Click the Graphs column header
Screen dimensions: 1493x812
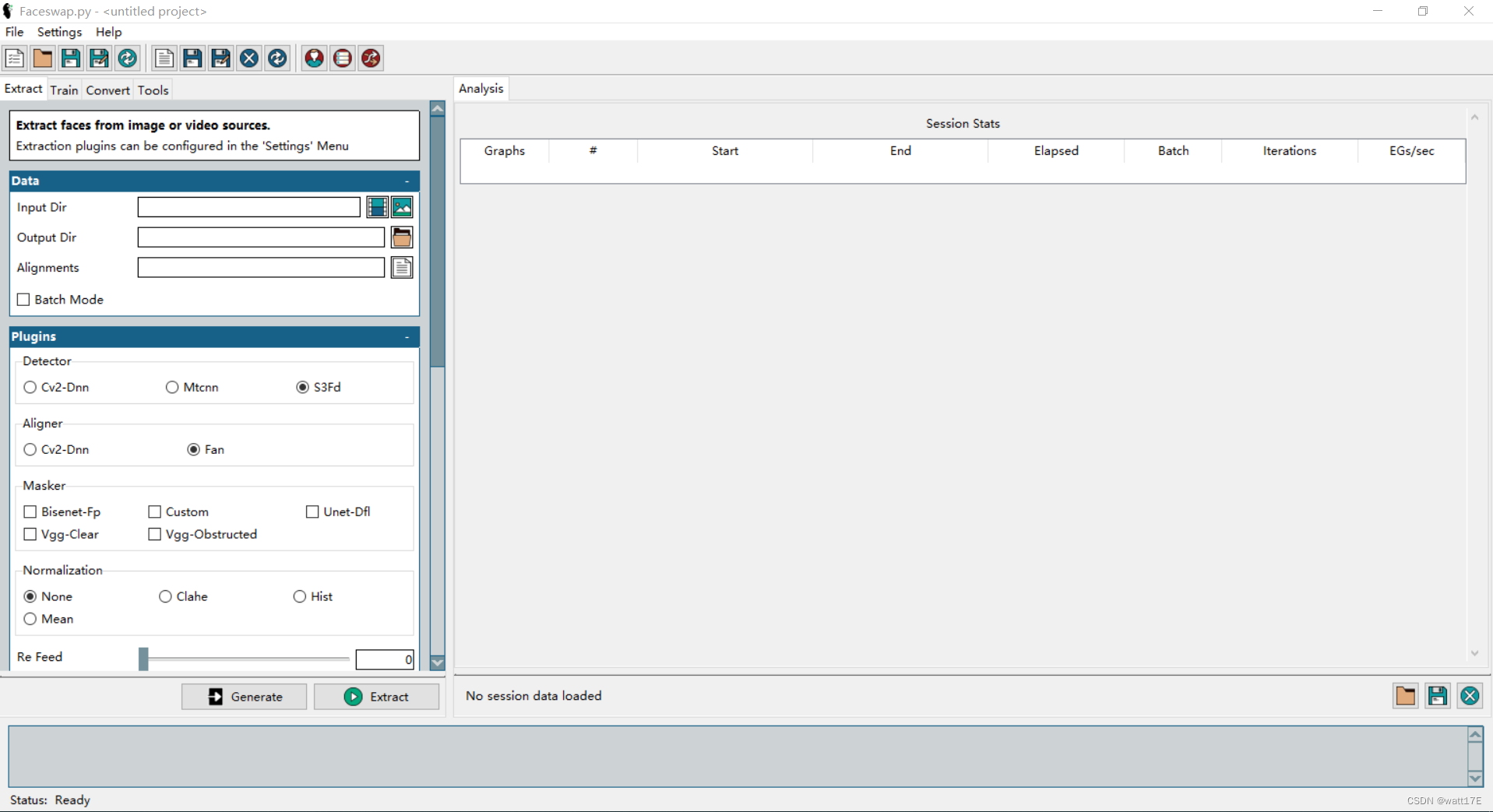[505, 151]
